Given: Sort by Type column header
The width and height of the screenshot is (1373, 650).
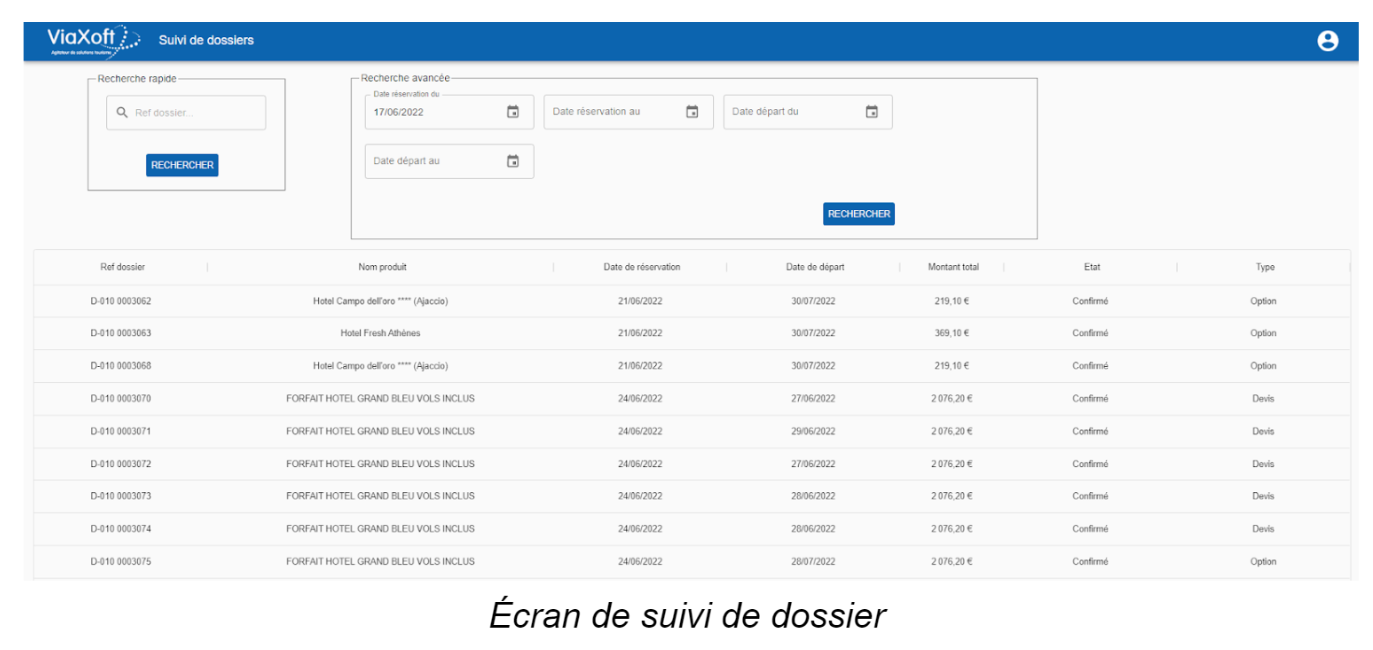Looking at the screenshot, I should pyautogui.click(x=1265, y=267).
